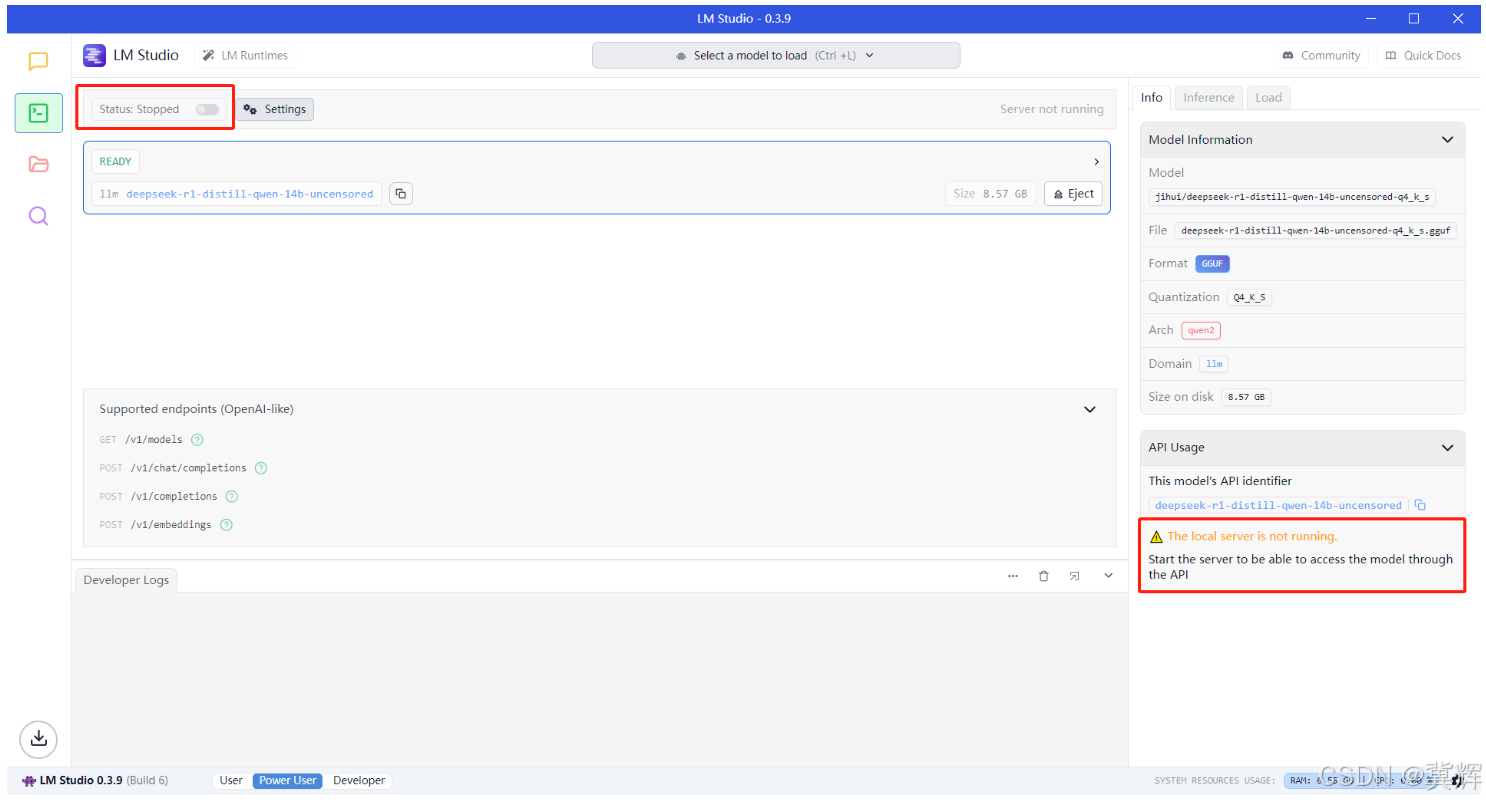
Task: Collapse the Model Information section
Action: [x=1447, y=140]
